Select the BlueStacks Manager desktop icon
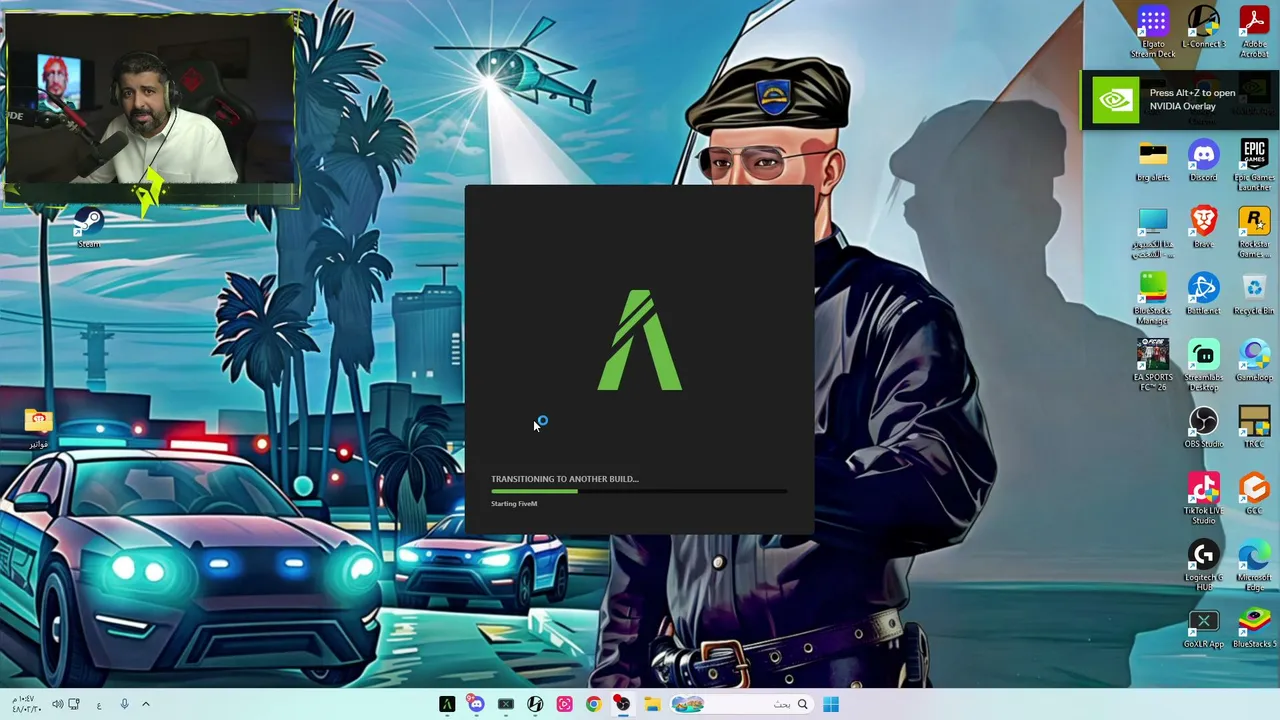Viewport: 1280px width, 720px height. [1153, 299]
